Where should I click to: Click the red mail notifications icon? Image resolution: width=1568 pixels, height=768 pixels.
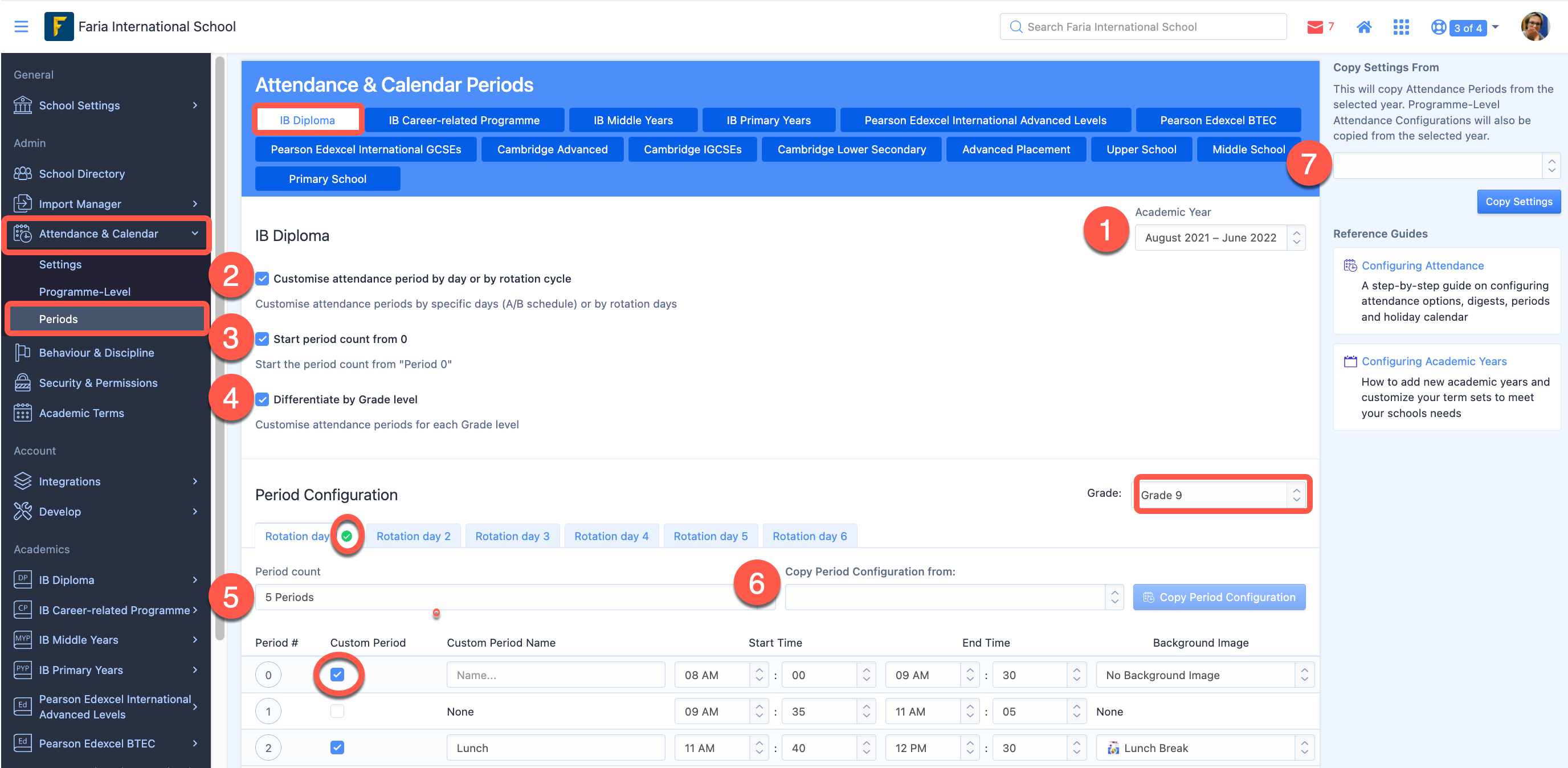(x=1315, y=27)
